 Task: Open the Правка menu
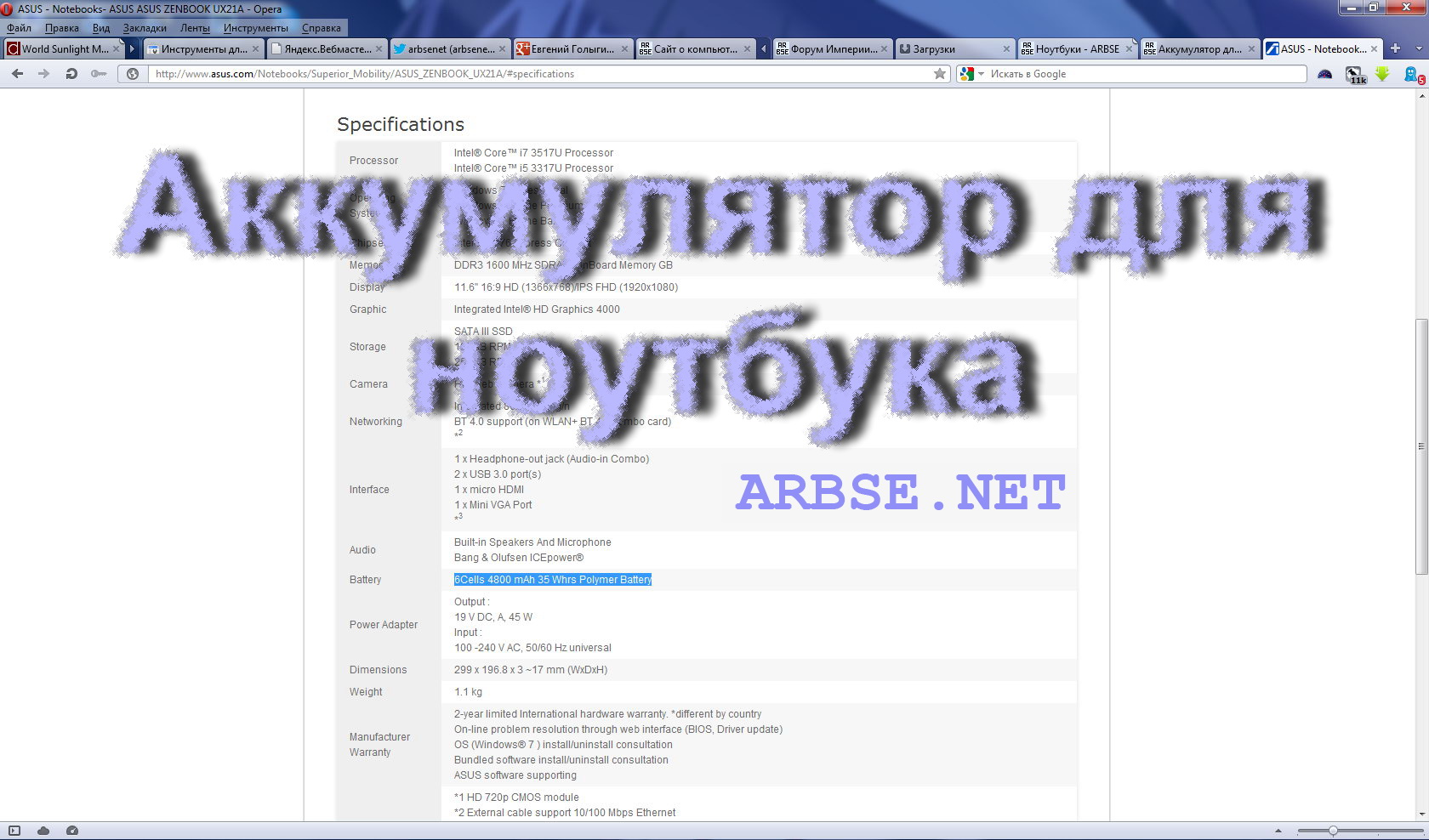62,28
